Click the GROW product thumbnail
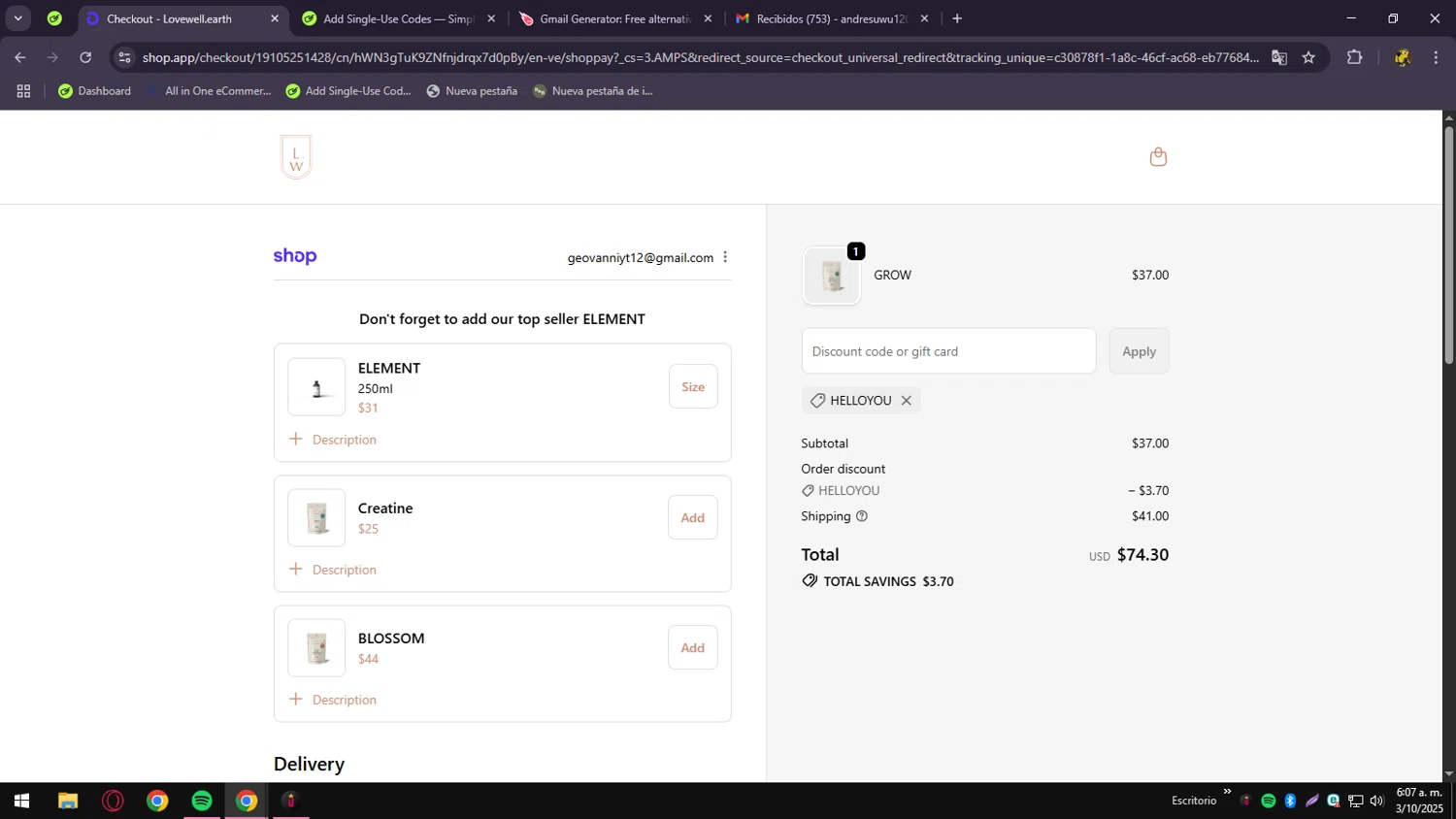 [832, 276]
